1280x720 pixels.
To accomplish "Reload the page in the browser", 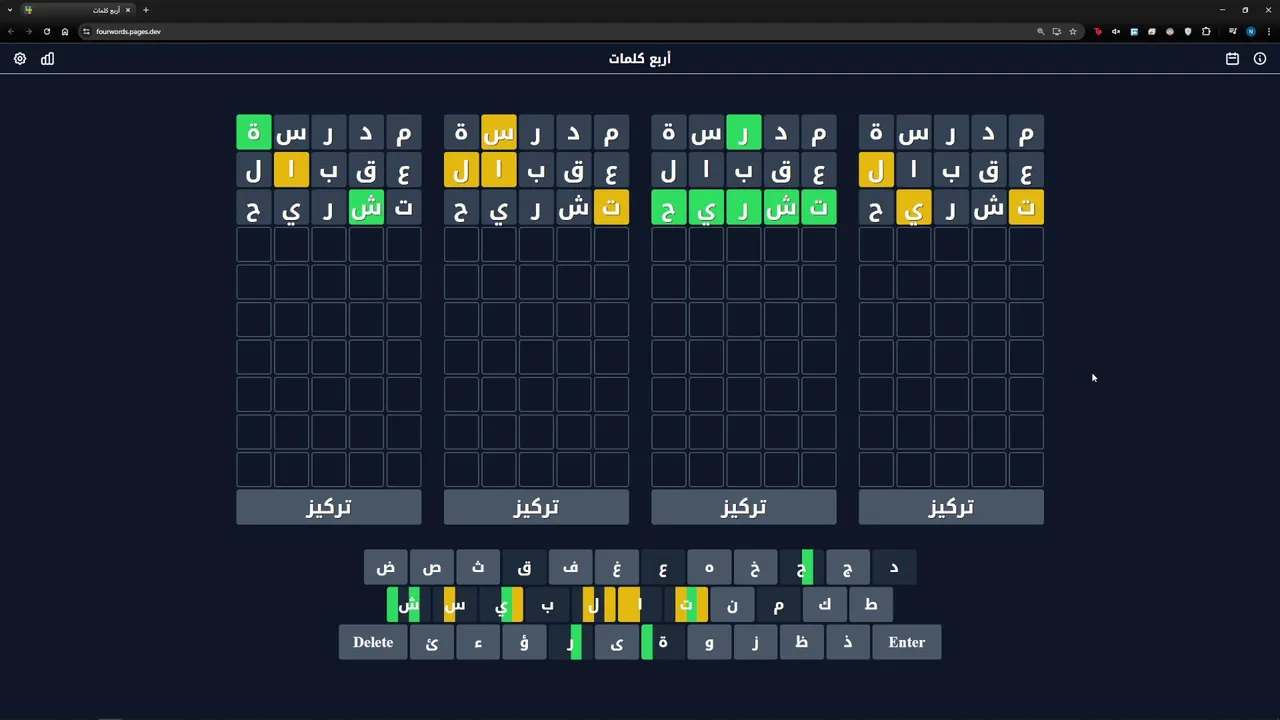I will tap(47, 31).
